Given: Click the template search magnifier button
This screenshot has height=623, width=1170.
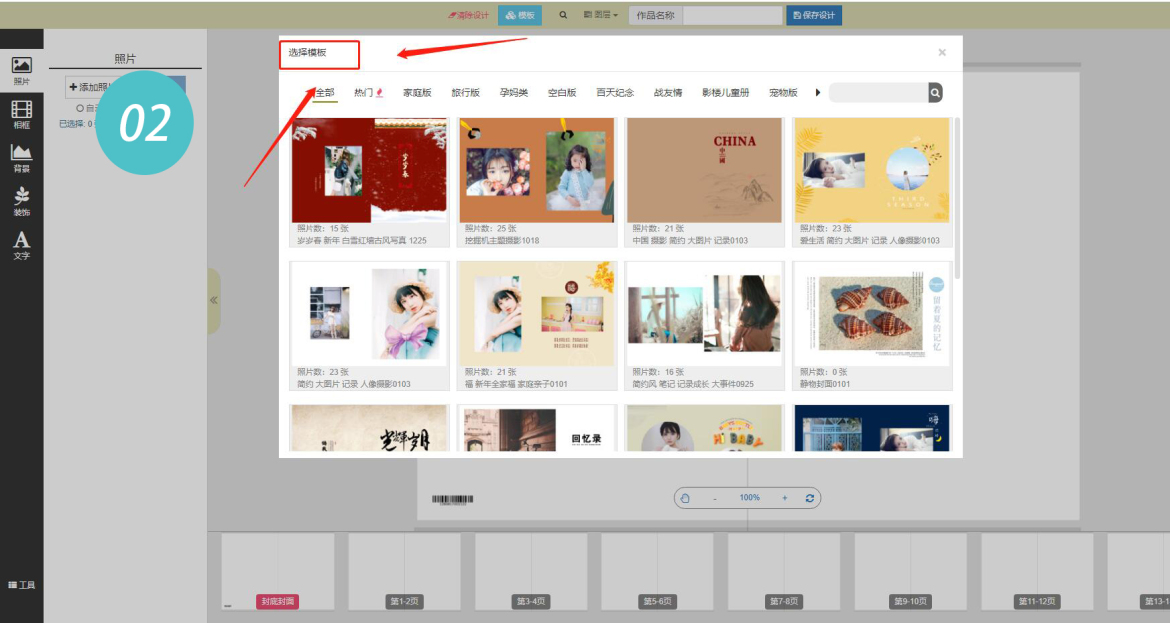Looking at the screenshot, I should tap(935, 93).
